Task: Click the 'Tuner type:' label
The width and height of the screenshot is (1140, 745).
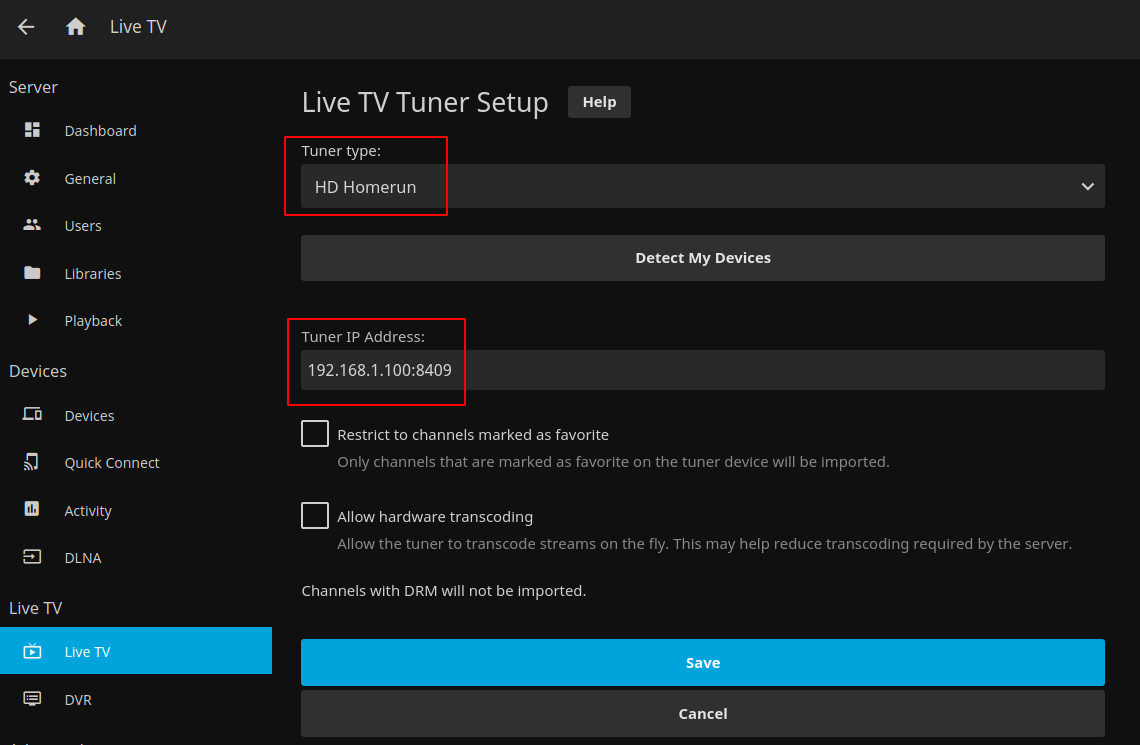Action: tap(341, 151)
